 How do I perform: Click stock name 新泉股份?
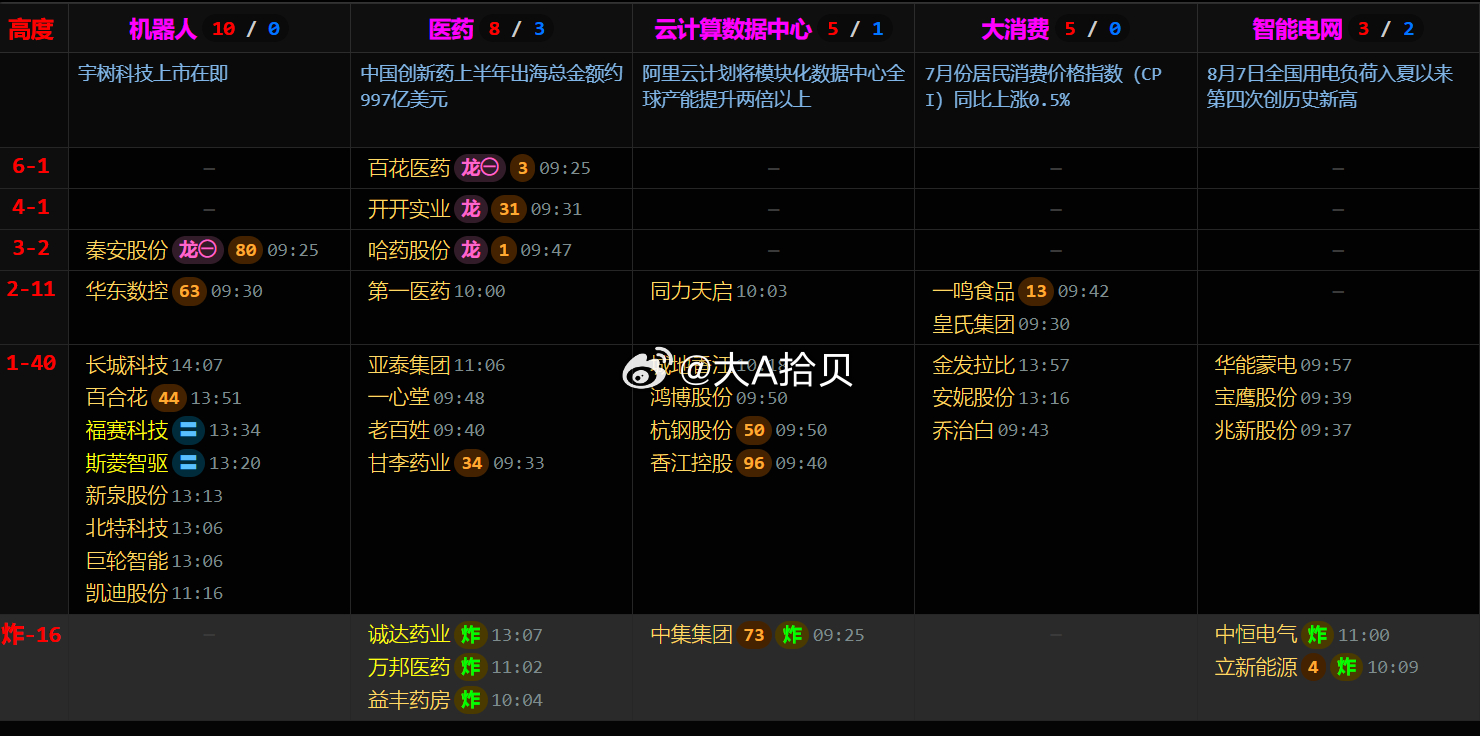[127, 496]
